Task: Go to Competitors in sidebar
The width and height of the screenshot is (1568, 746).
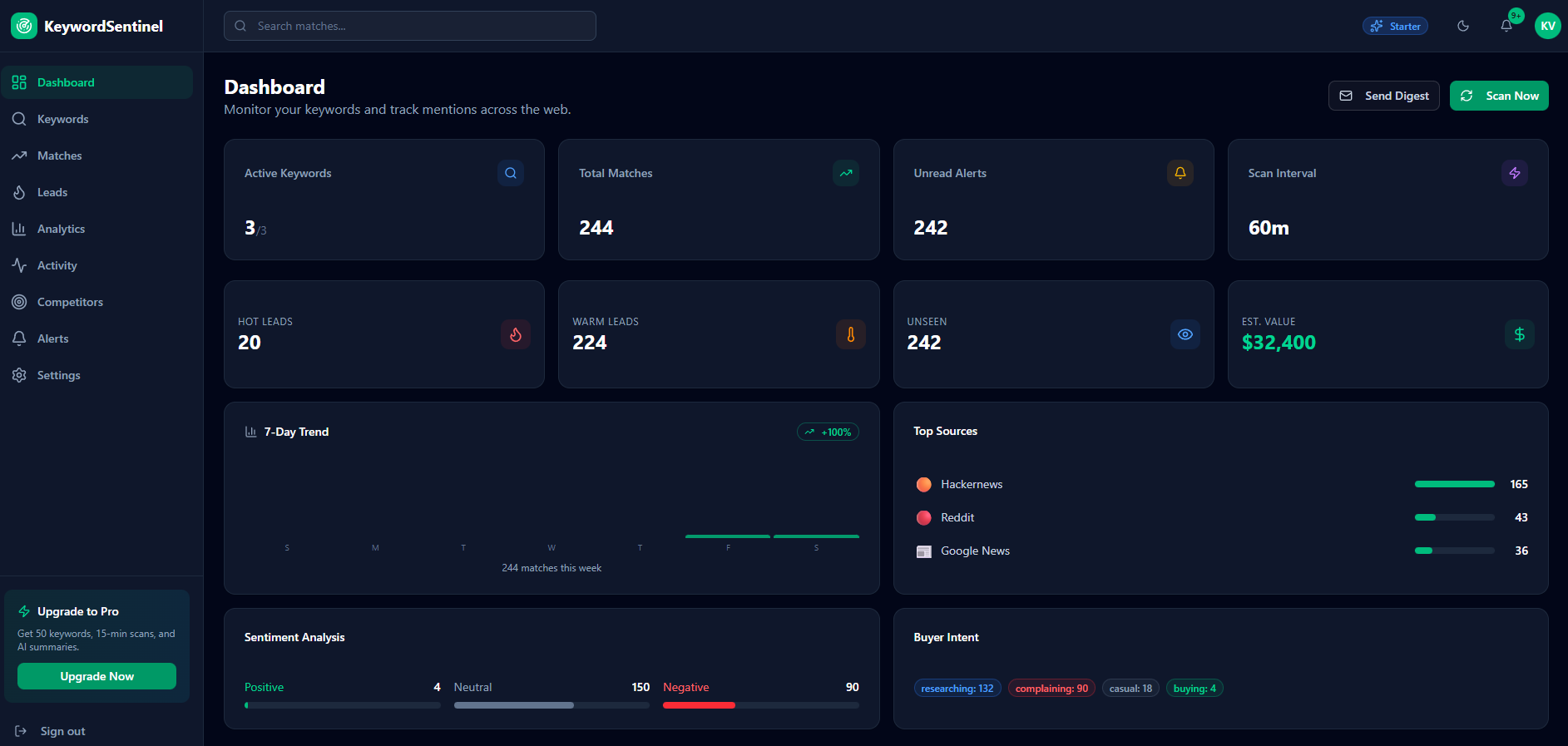Action: pos(96,302)
